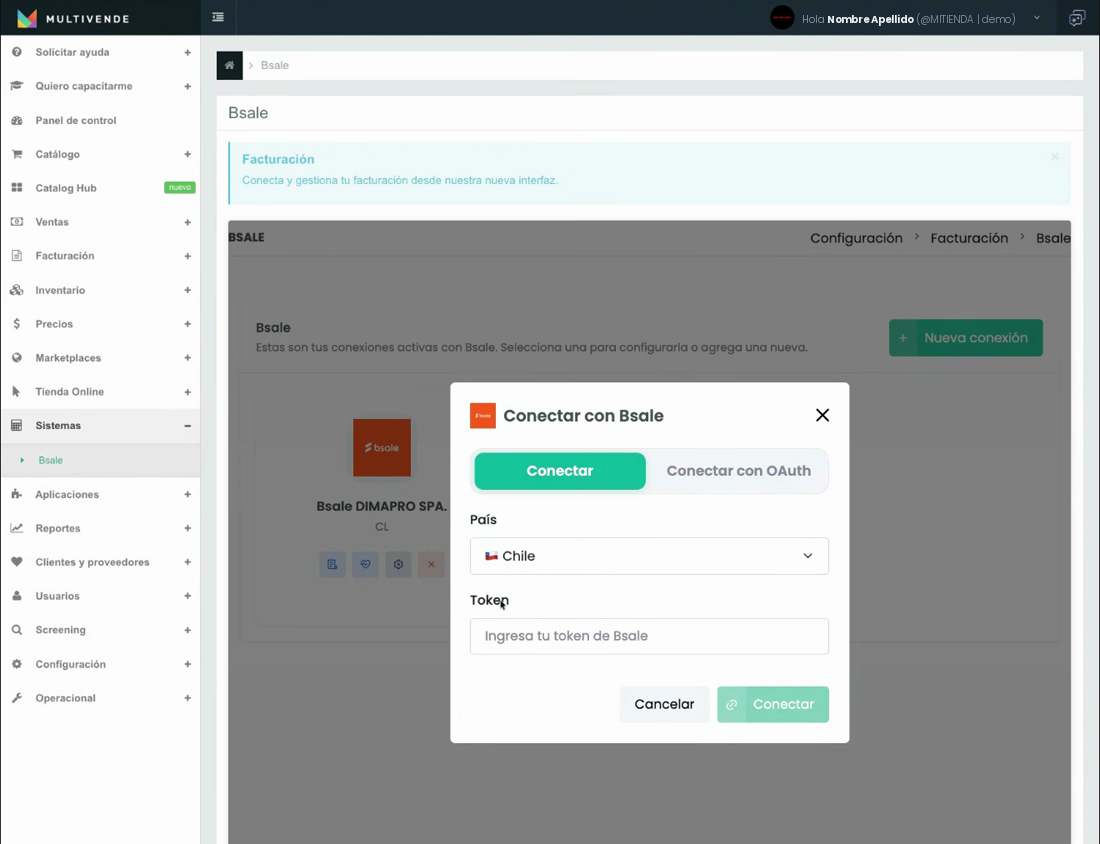Dismiss the Facturación info banner

[1054, 156]
